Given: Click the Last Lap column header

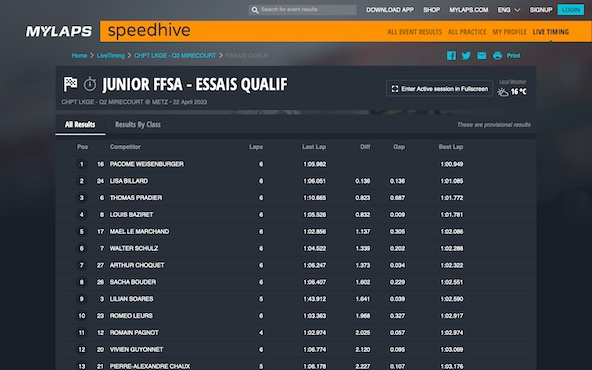Looking at the screenshot, I should coord(314,147).
